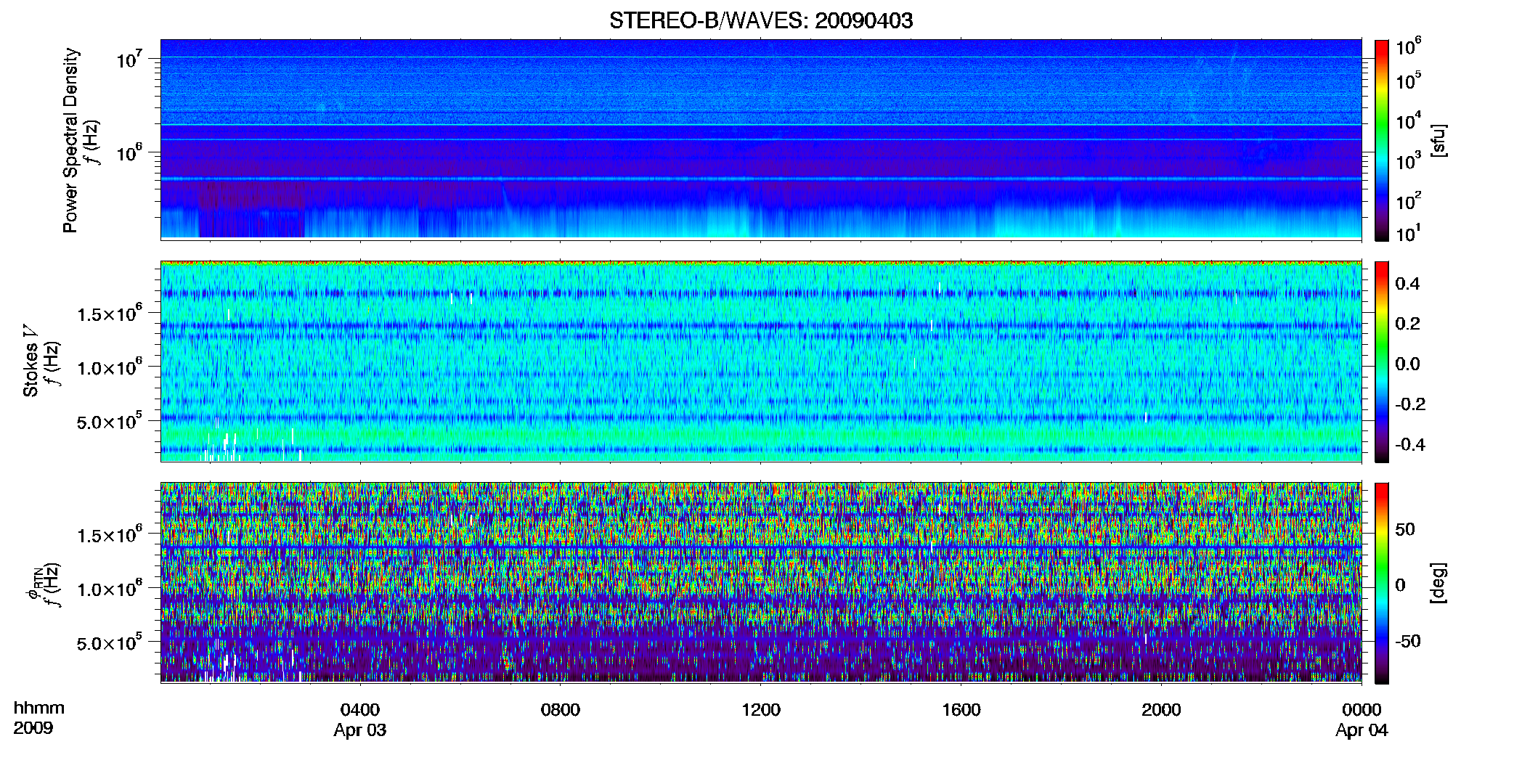1522x784 pixels.
Task: Click the phi angle color bar in degrees
Action: click(1382, 583)
